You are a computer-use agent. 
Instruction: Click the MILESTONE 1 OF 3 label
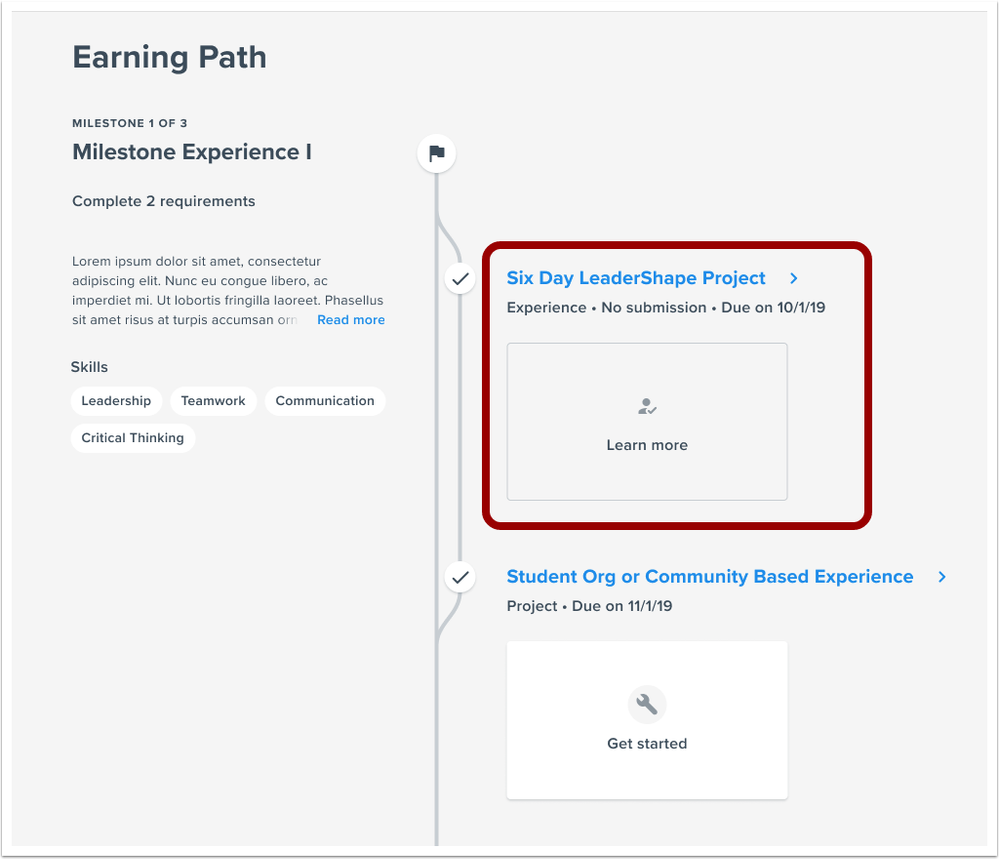click(x=129, y=123)
